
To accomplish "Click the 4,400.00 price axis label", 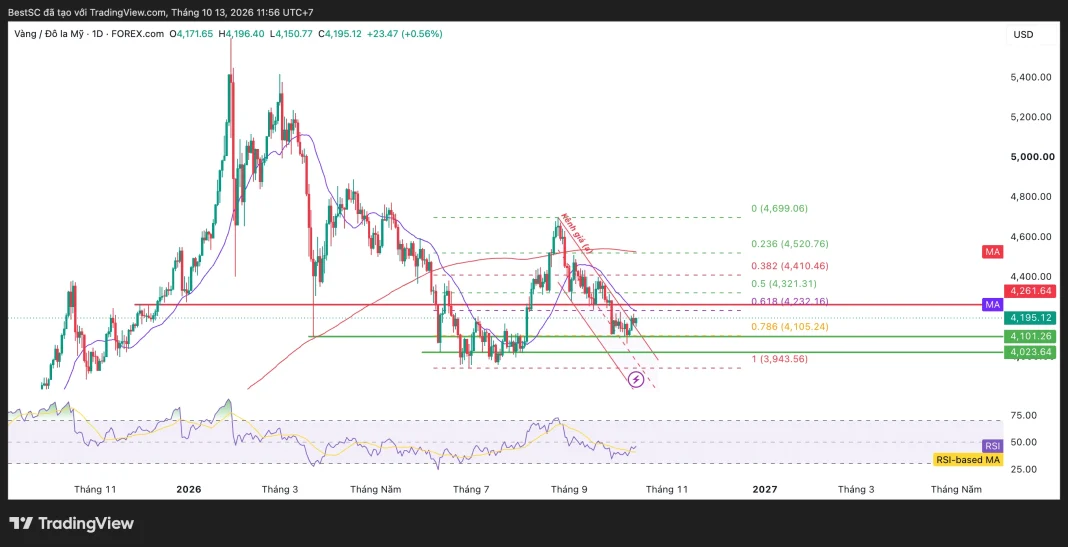I will (1032, 277).
